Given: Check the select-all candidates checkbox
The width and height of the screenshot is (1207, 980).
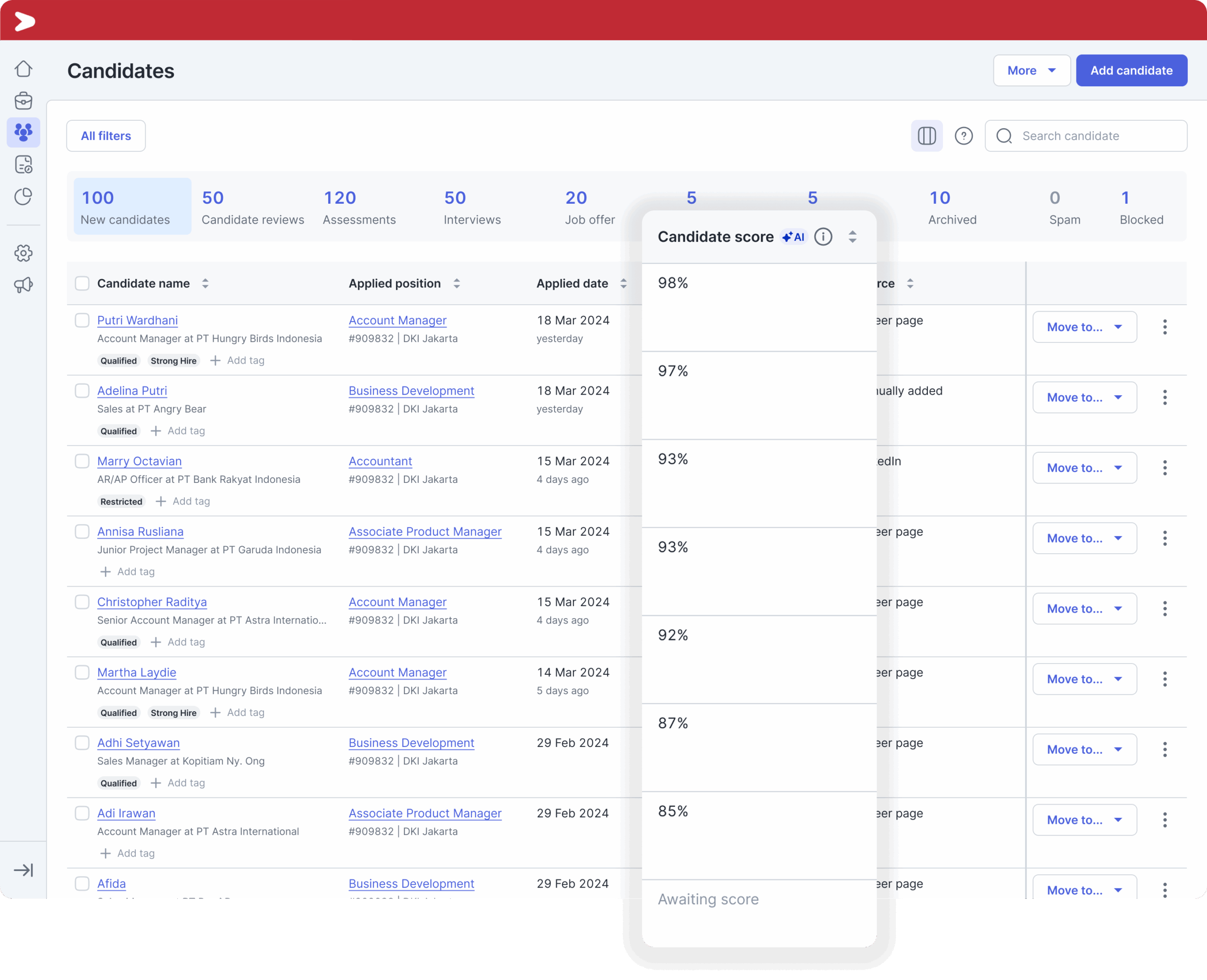Looking at the screenshot, I should pos(83,283).
